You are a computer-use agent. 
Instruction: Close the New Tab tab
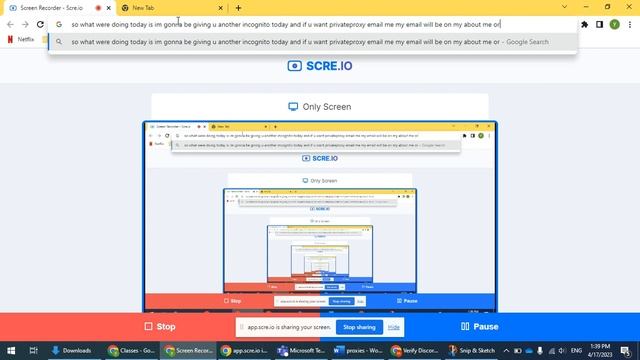tap(220, 8)
